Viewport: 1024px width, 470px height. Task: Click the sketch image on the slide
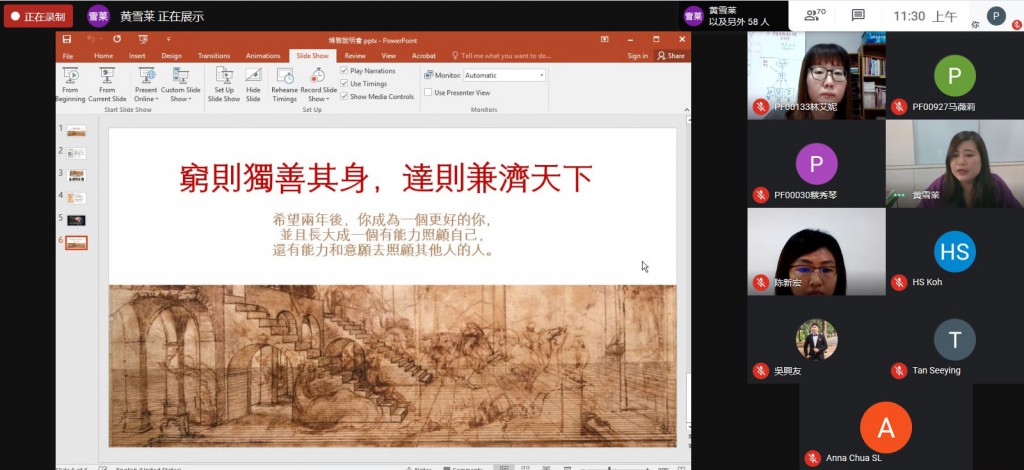tap(392, 366)
